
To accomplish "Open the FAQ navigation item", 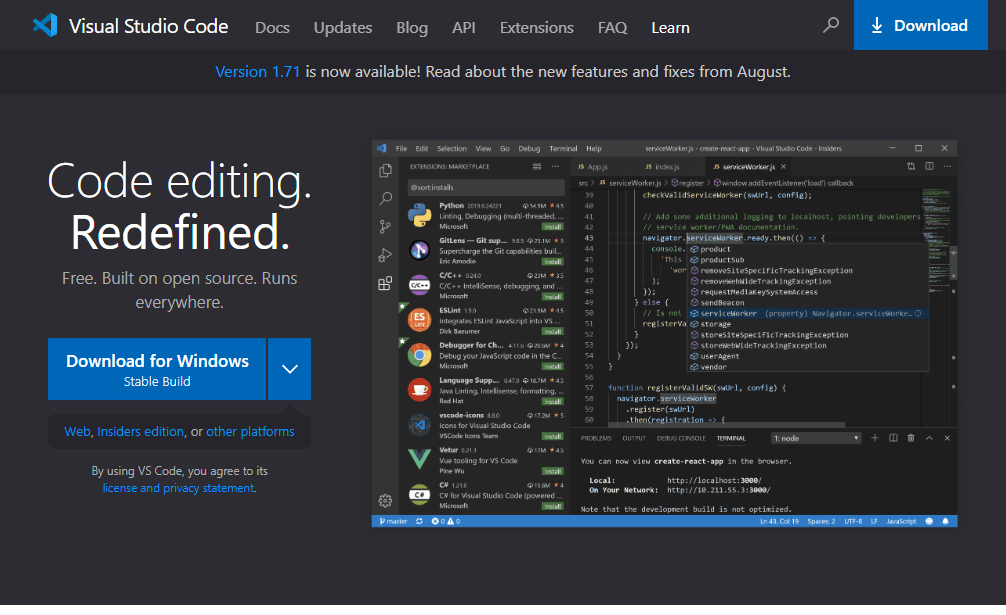I will coord(613,28).
